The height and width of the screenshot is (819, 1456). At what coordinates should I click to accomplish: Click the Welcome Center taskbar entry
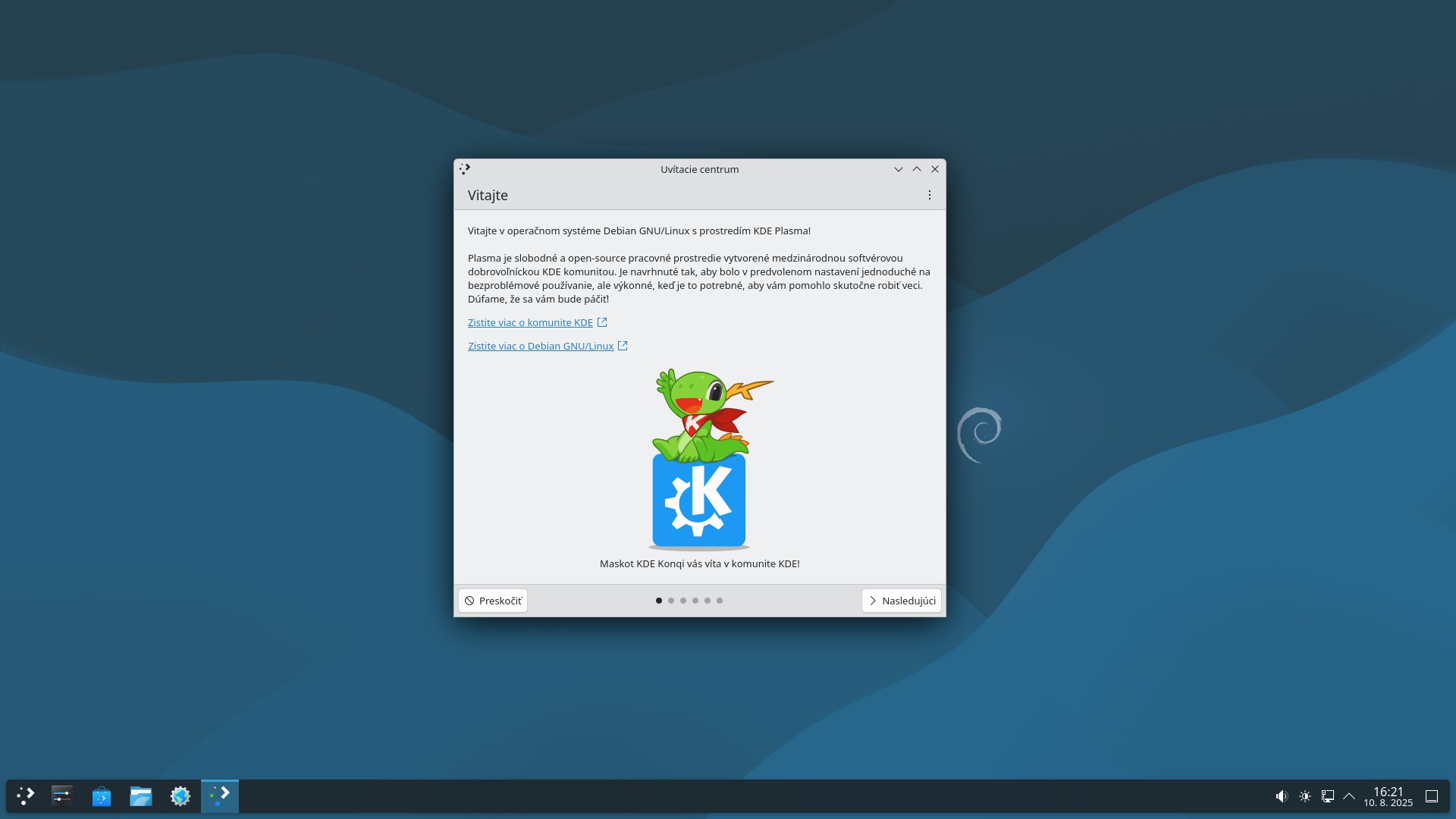[x=220, y=796]
